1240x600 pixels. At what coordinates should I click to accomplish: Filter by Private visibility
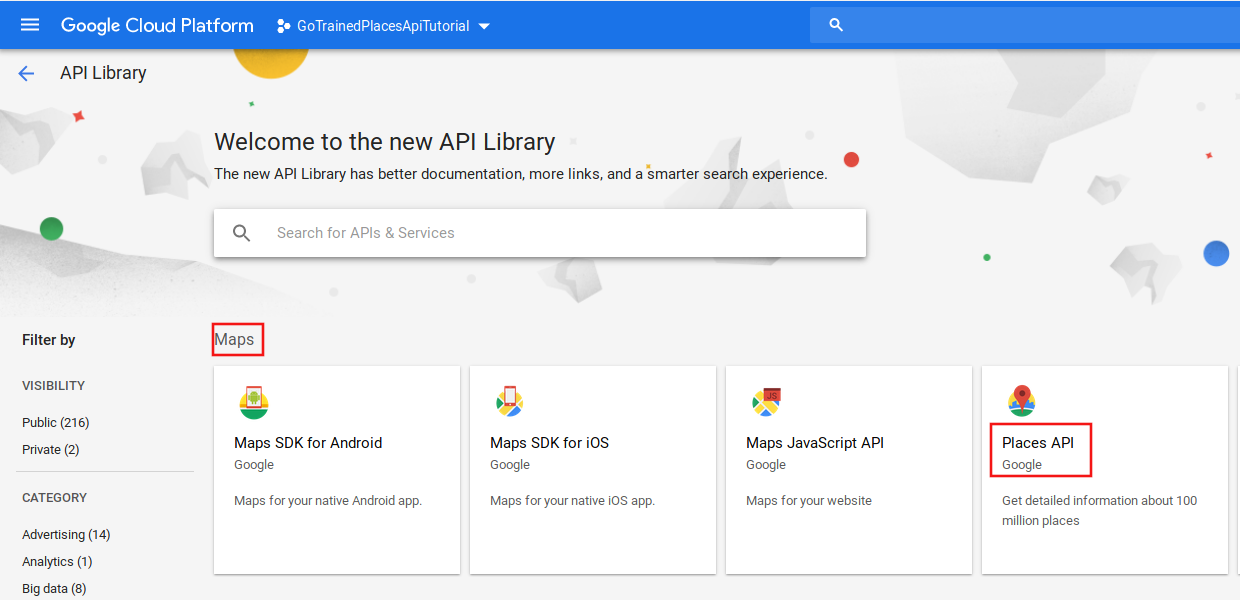point(50,450)
